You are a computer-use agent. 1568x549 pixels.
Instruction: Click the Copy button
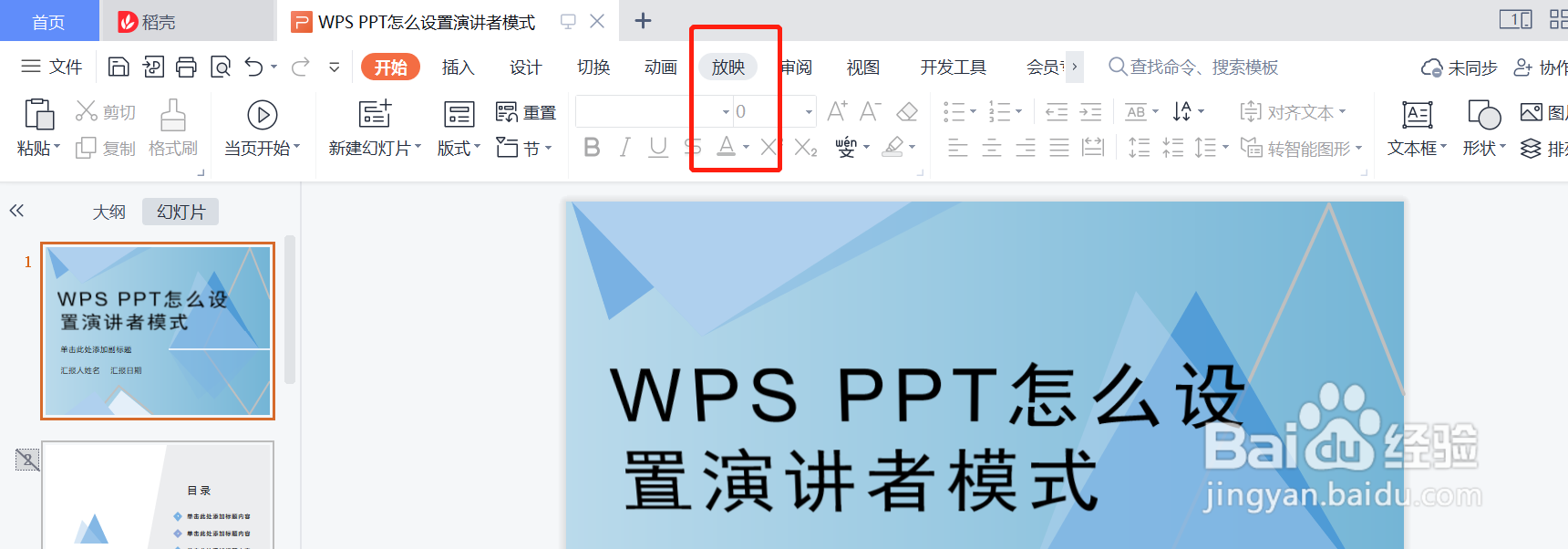pos(106,148)
